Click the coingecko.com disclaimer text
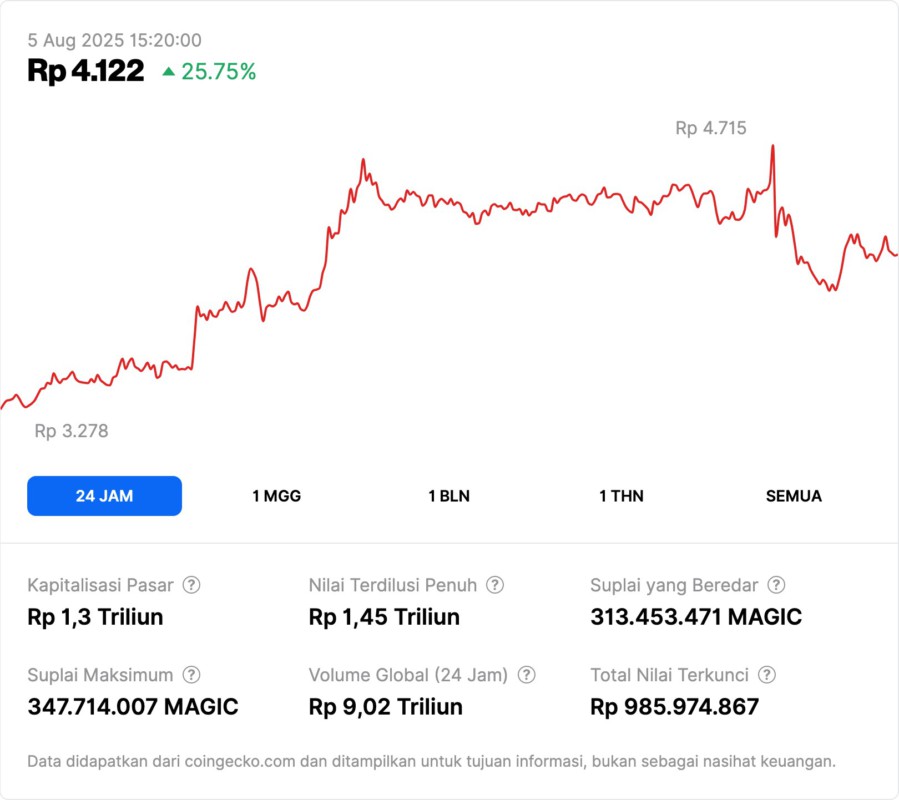The height and width of the screenshot is (800, 899). (431, 762)
